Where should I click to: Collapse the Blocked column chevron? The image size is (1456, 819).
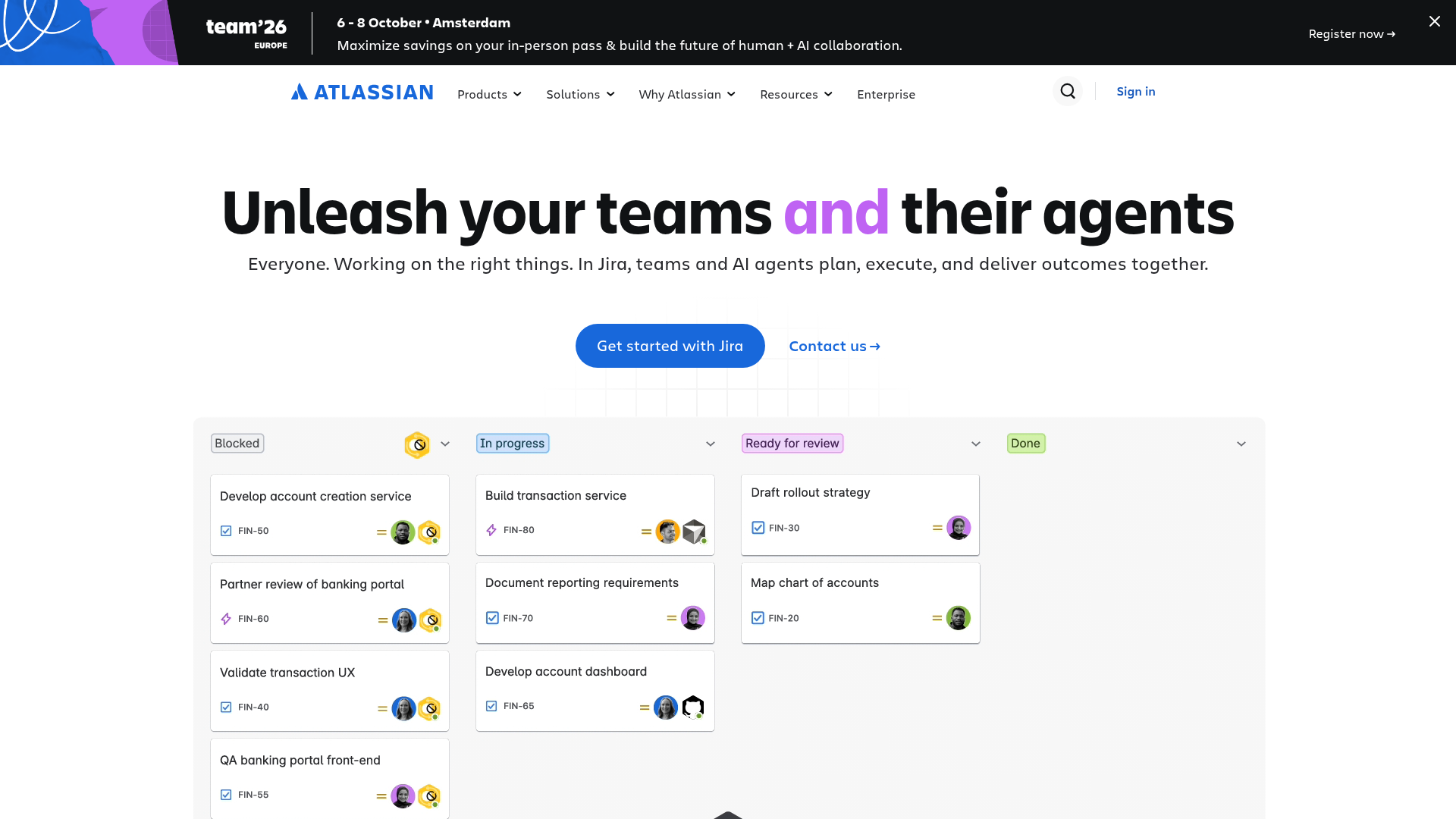[445, 444]
